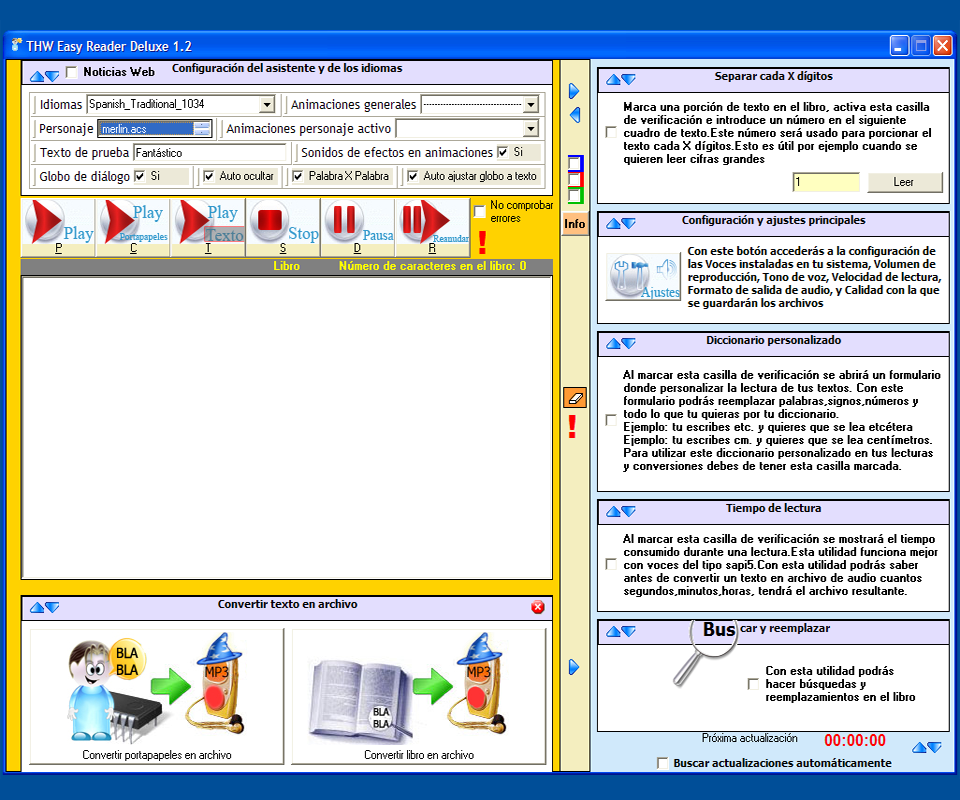Open the Idiomas dropdown
The image size is (960, 800).
(266, 105)
